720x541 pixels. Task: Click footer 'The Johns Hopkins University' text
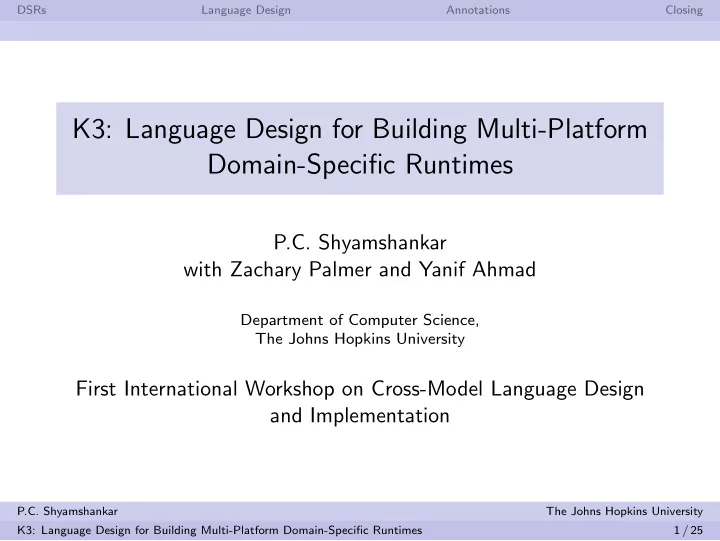click(x=624, y=511)
